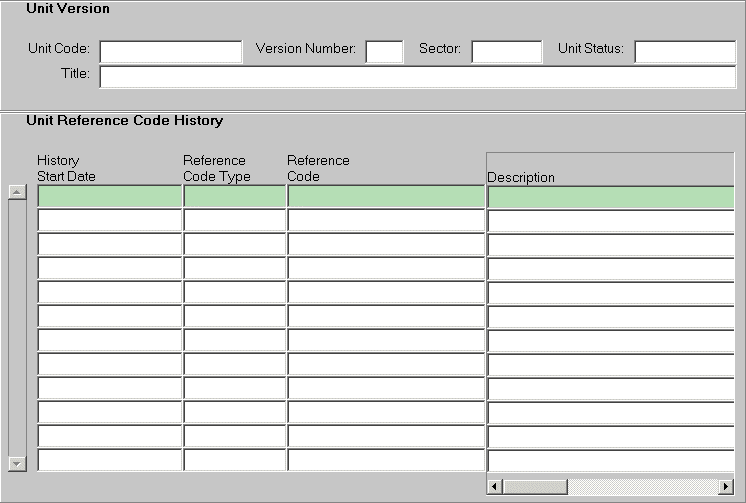Click the horizontal scrollbar left arrow
746x503 pixels.
coord(494,487)
